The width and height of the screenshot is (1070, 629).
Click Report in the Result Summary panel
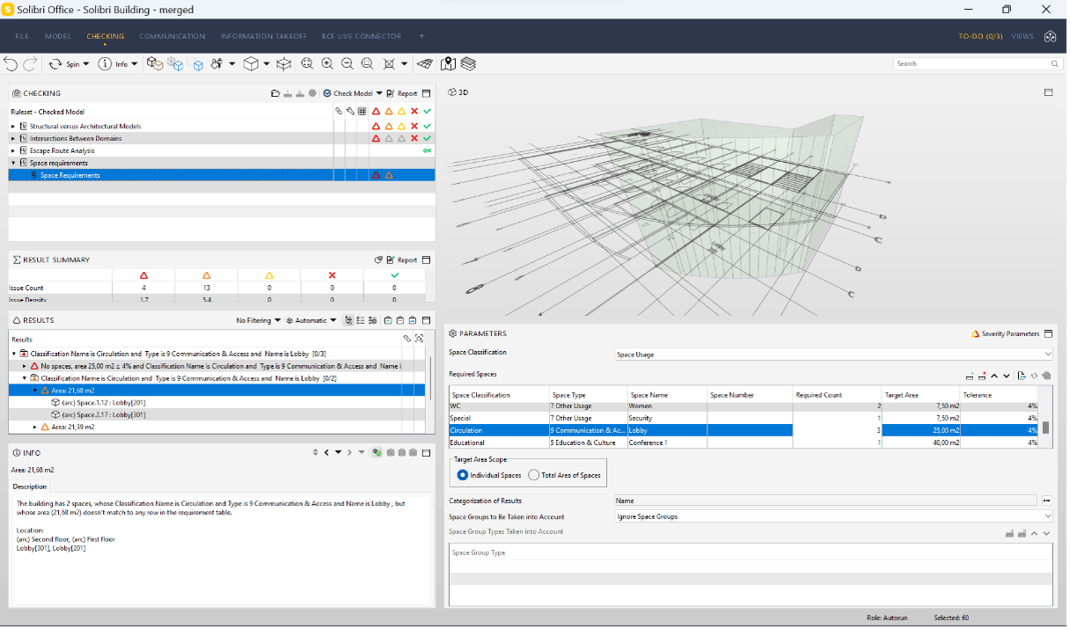[402, 260]
